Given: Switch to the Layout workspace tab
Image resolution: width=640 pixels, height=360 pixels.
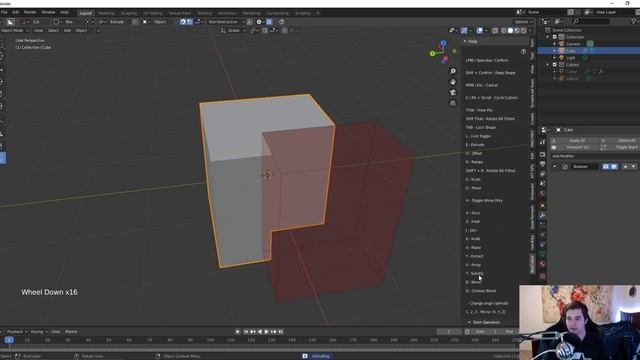Looking at the screenshot, I should (x=85, y=13).
